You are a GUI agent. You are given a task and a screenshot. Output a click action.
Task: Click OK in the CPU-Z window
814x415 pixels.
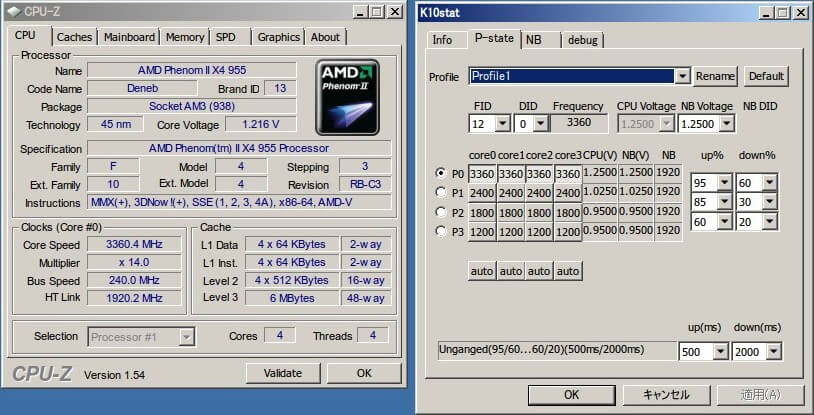(364, 373)
